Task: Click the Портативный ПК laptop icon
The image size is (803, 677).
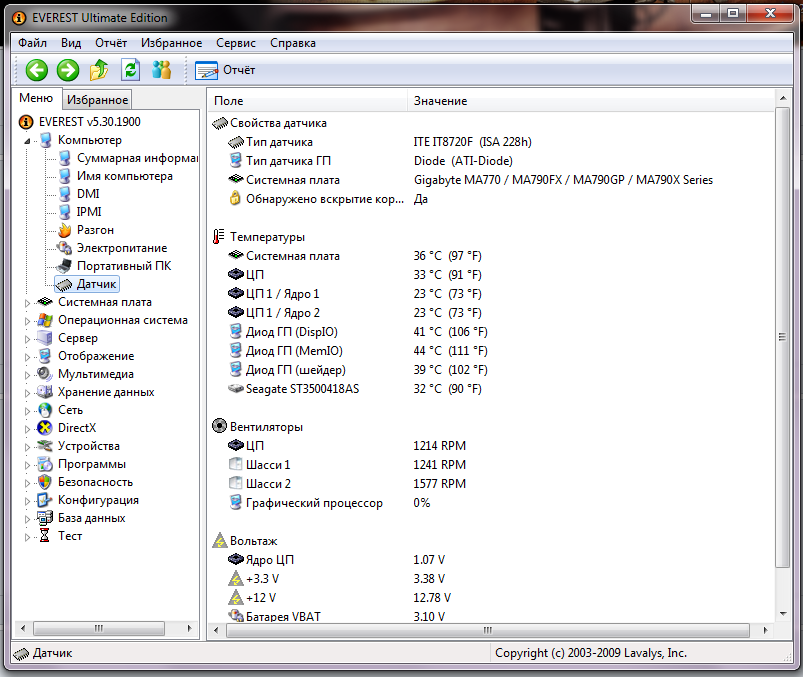Action: [65, 266]
